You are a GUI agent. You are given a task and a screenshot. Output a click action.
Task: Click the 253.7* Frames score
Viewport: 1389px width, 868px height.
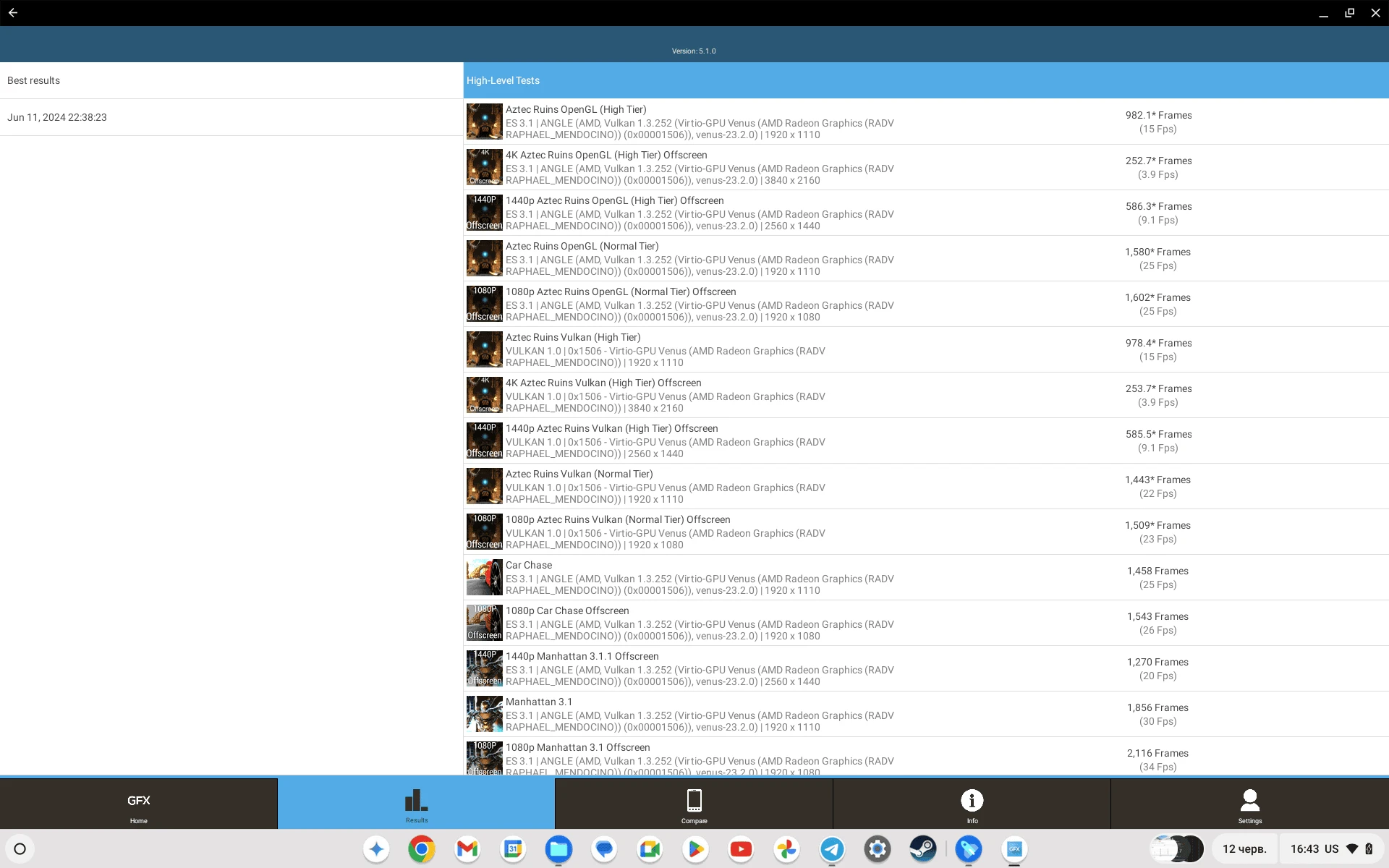click(1158, 388)
